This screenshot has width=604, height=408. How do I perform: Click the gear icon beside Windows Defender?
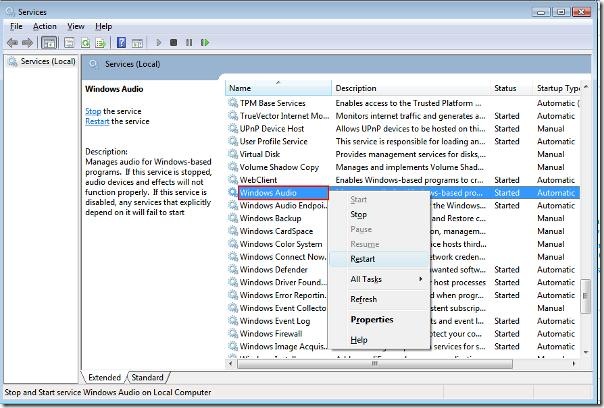click(233, 269)
